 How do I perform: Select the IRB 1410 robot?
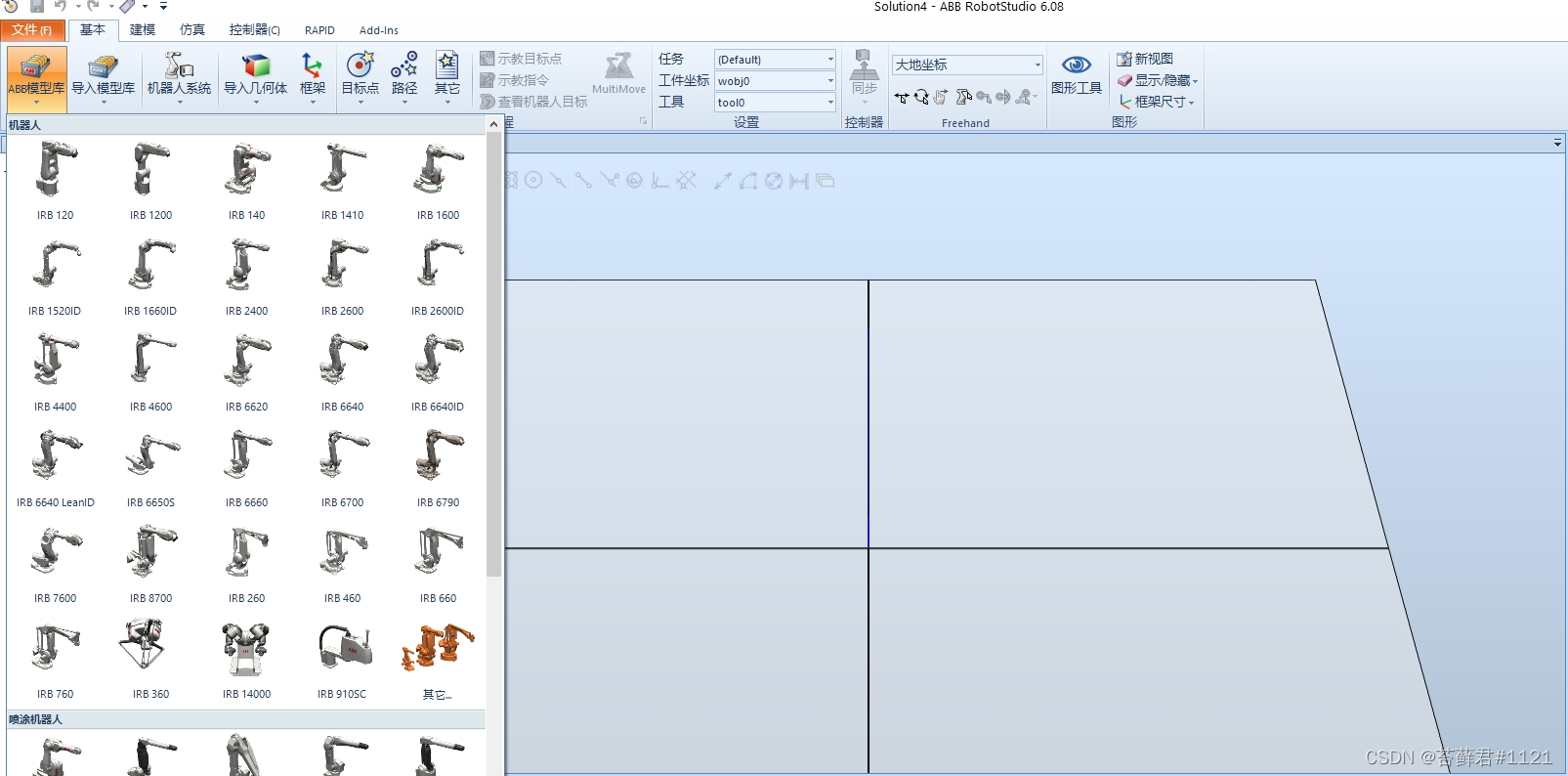click(343, 180)
